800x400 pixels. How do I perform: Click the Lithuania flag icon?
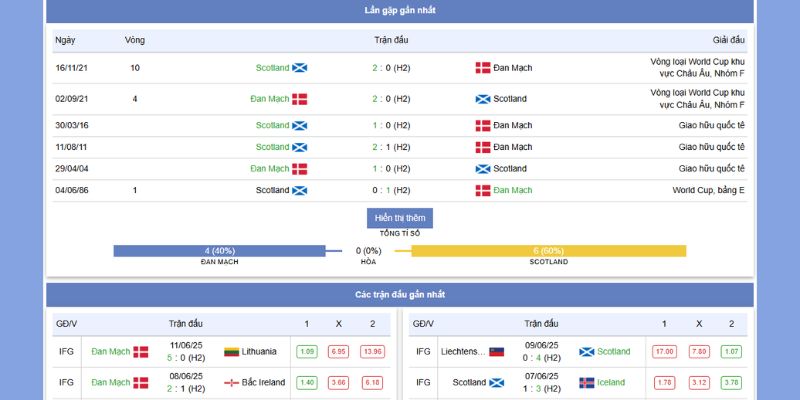click(x=230, y=352)
